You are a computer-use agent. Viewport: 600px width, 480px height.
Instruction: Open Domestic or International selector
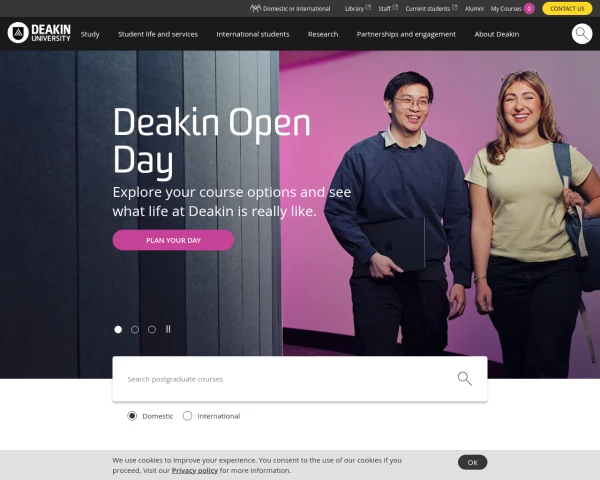(290, 8)
